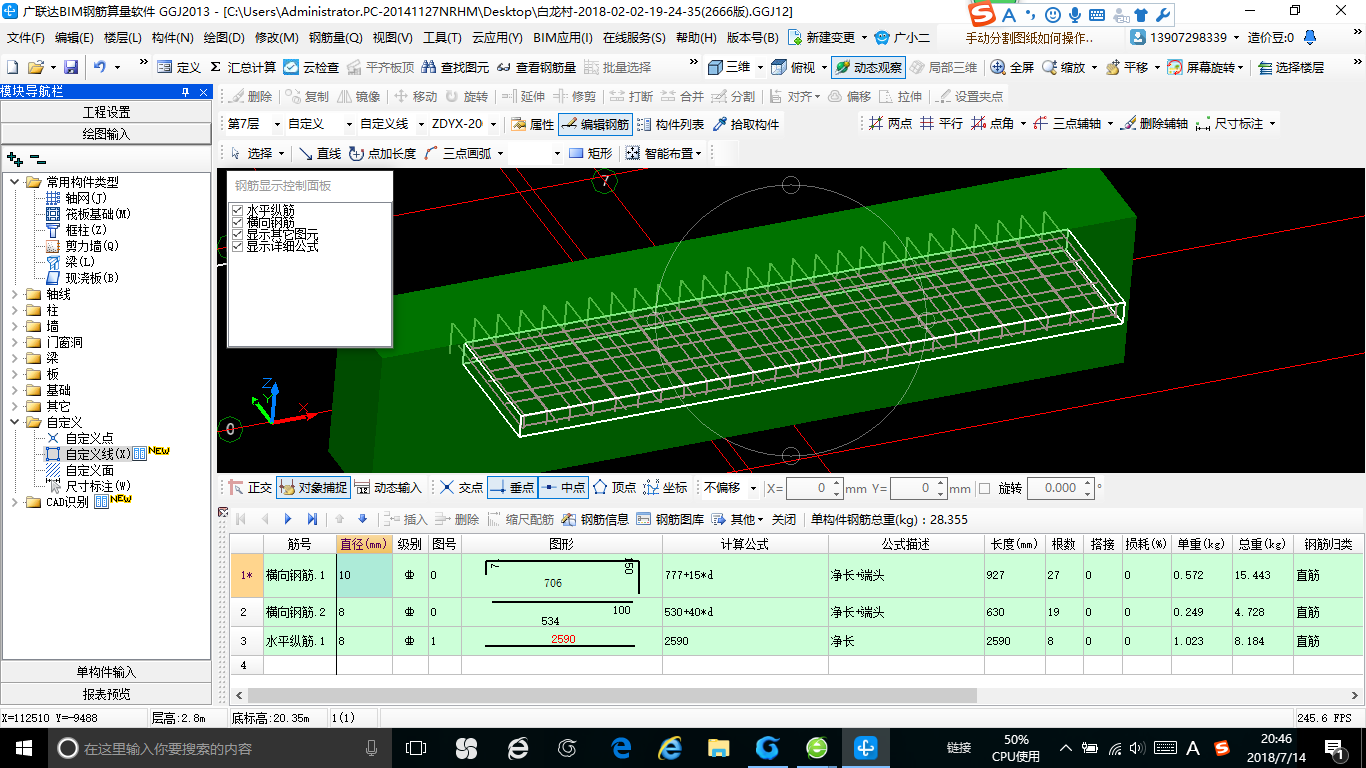
Task: Open the 文件(F) menu
Action: pos(26,38)
